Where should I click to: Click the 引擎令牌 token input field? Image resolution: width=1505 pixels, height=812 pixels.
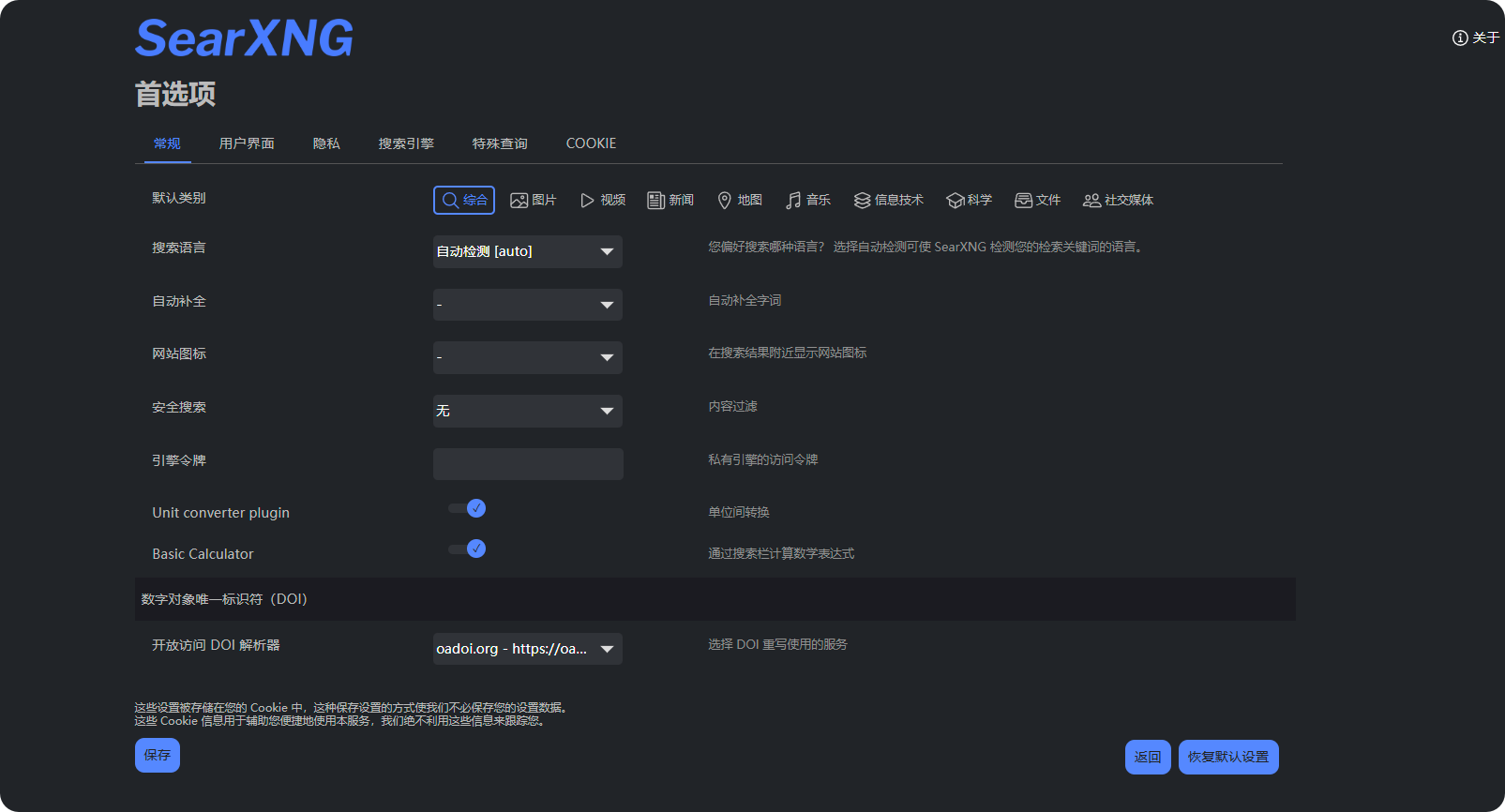click(x=528, y=464)
